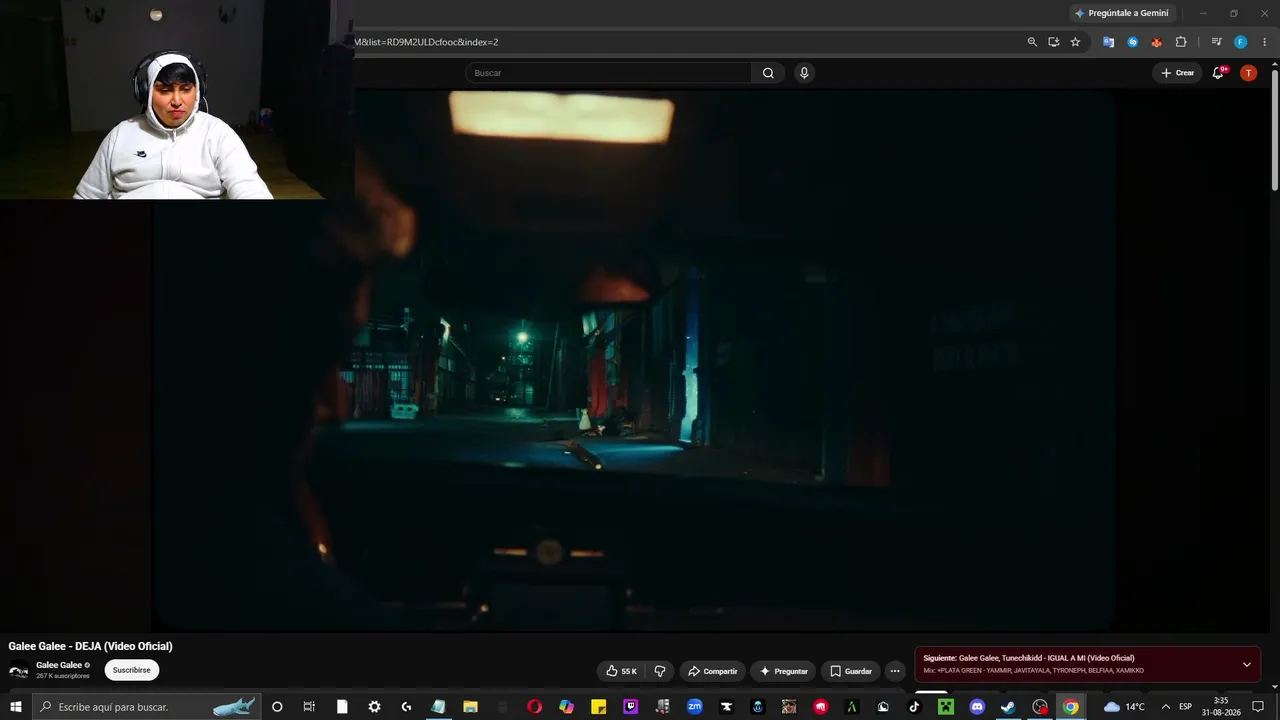Open the Galee Galee channel name link
The image size is (1280, 720).
pyautogui.click(x=59, y=665)
